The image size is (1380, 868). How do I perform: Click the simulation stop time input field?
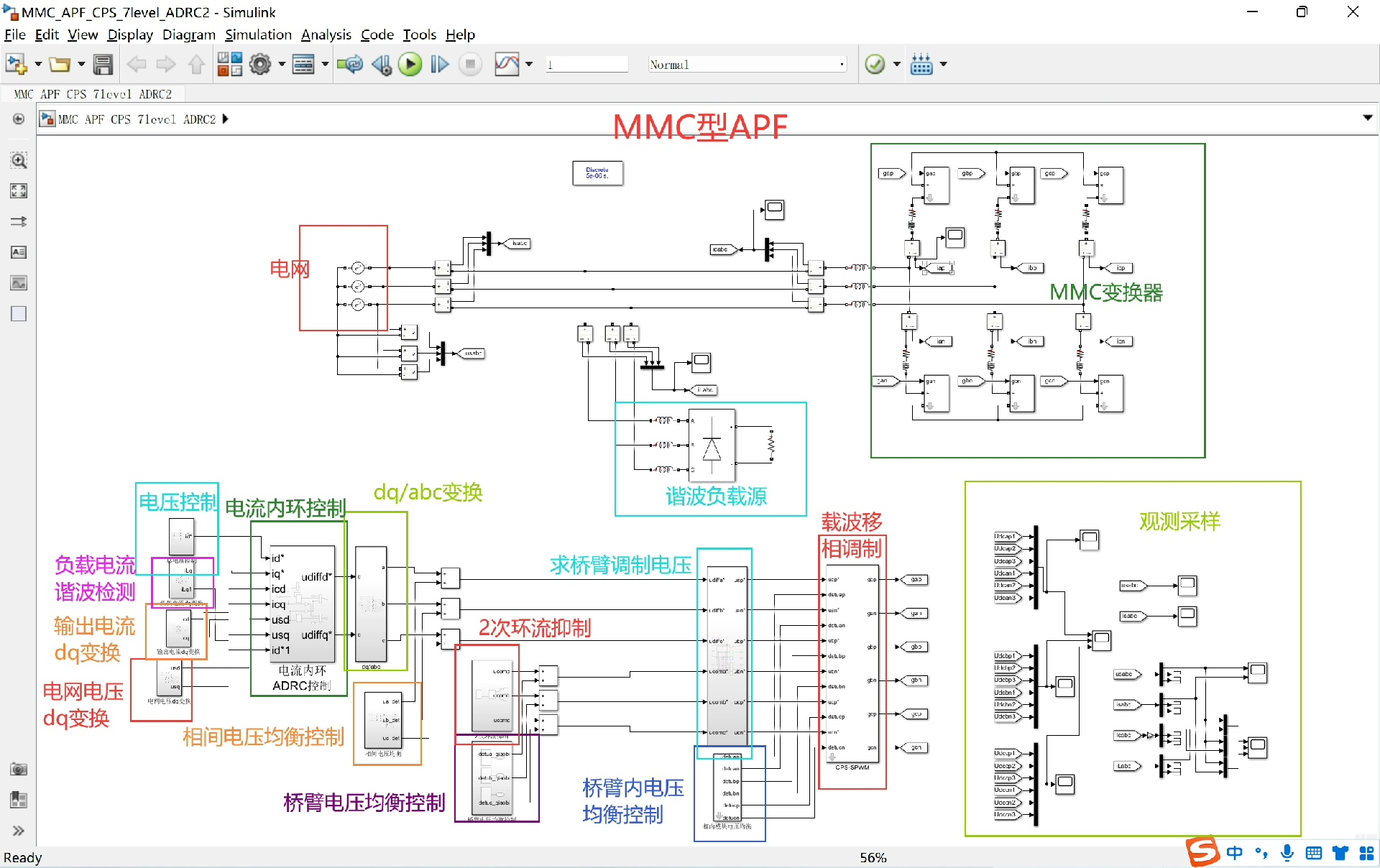[x=586, y=64]
